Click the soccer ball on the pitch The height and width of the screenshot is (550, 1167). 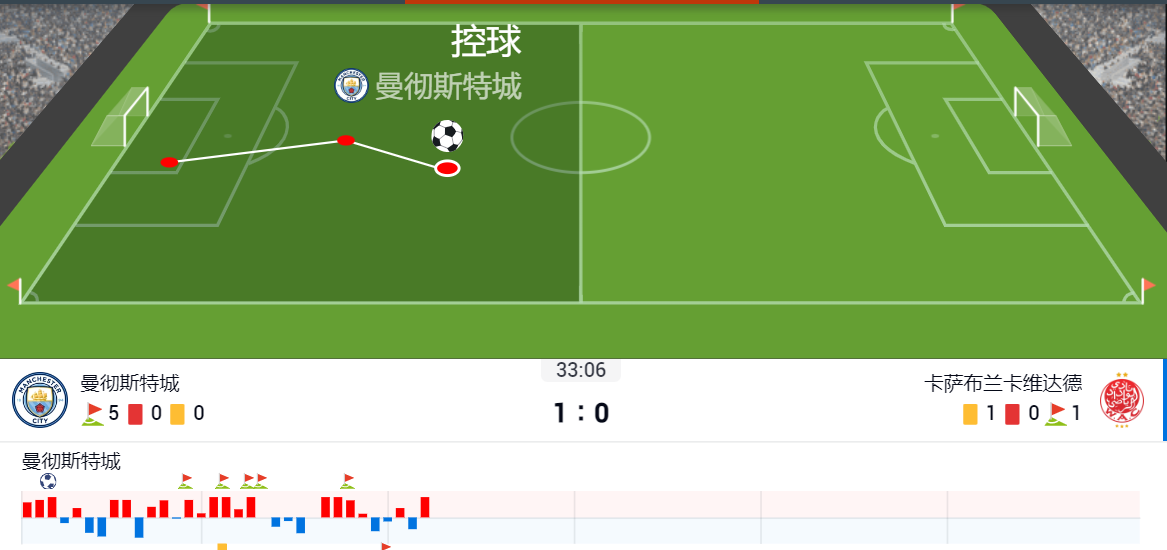tap(447, 135)
